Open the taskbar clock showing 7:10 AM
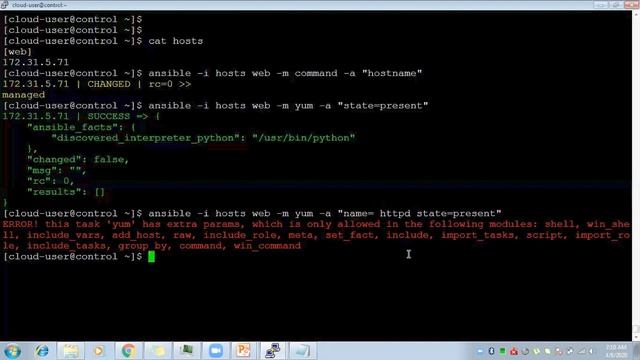This screenshot has height=360, width=640. pyautogui.click(x=616, y=351)
